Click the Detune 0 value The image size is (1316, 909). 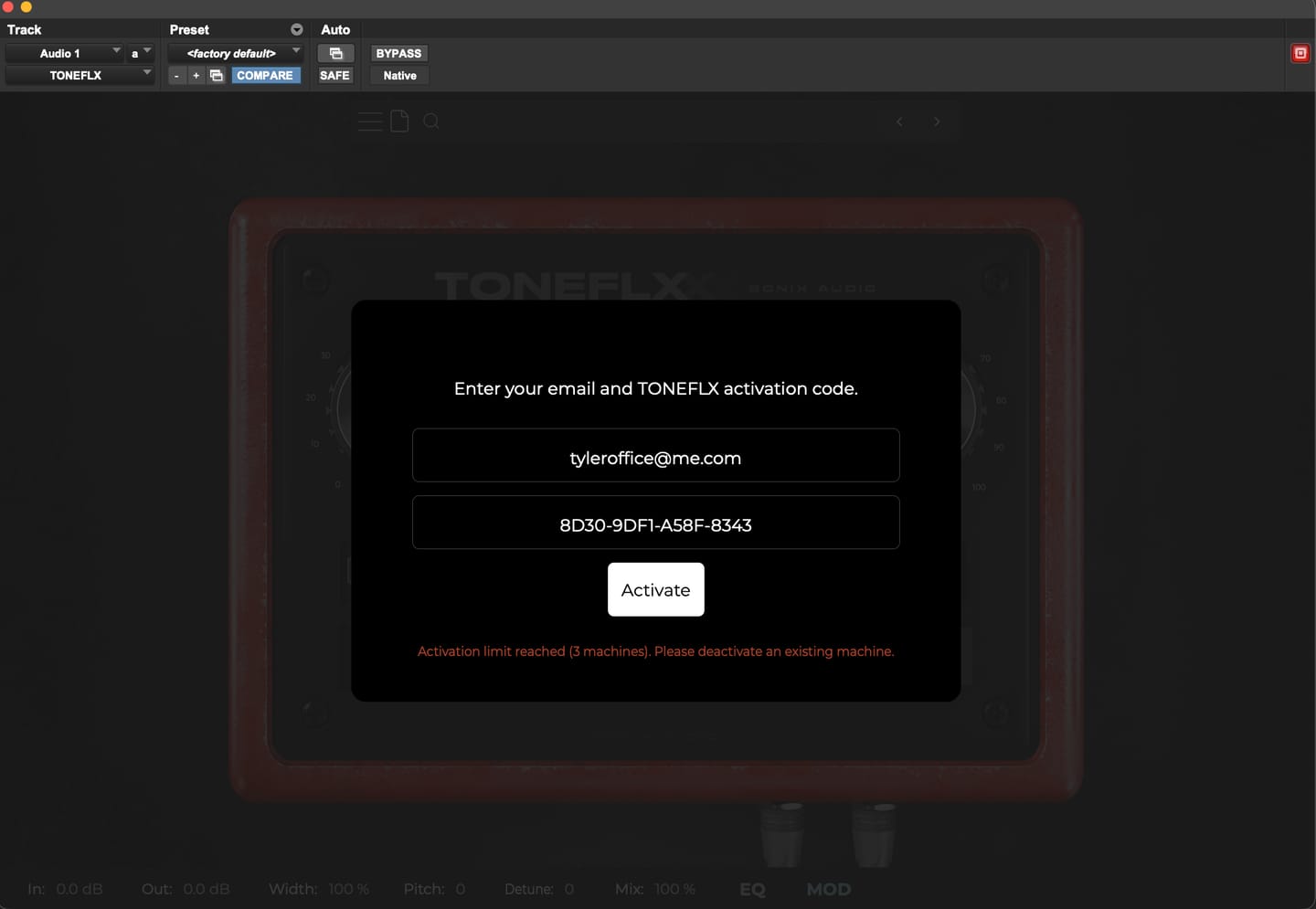point(569,889)
